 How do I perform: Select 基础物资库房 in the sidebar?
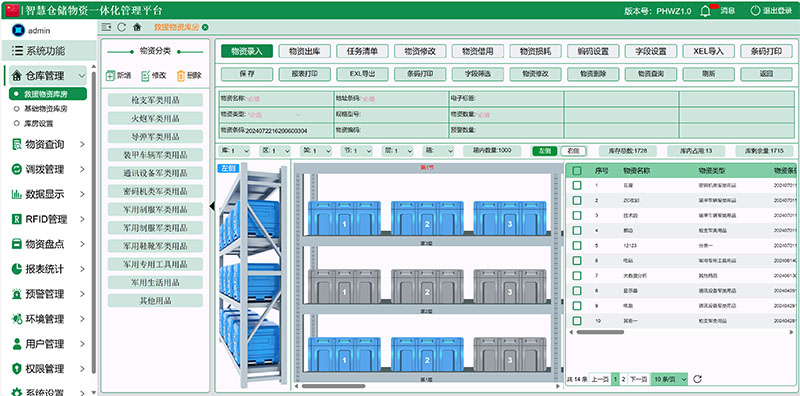click(x=45, y=109)
